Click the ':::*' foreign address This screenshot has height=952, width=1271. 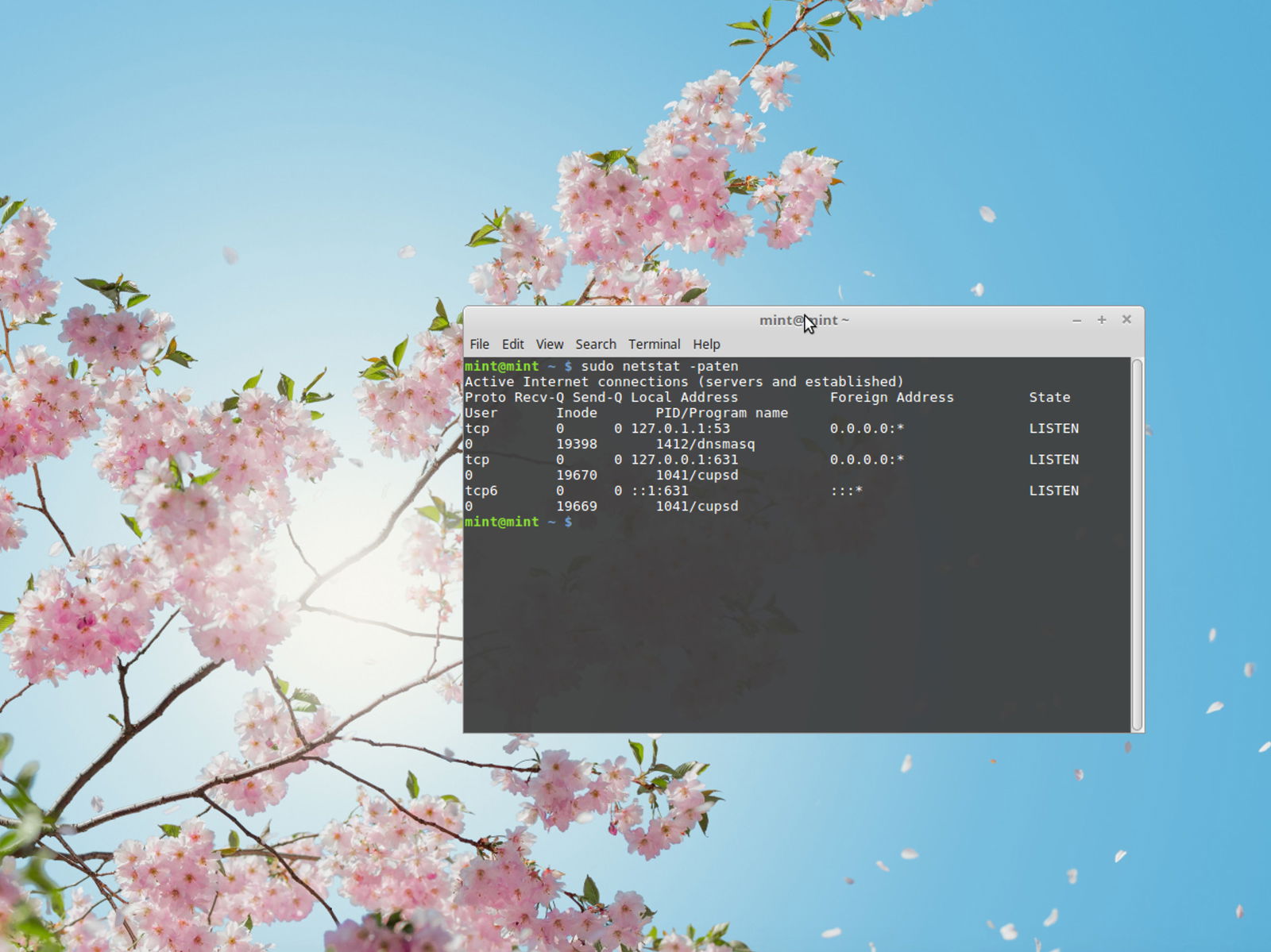[847, 491]
